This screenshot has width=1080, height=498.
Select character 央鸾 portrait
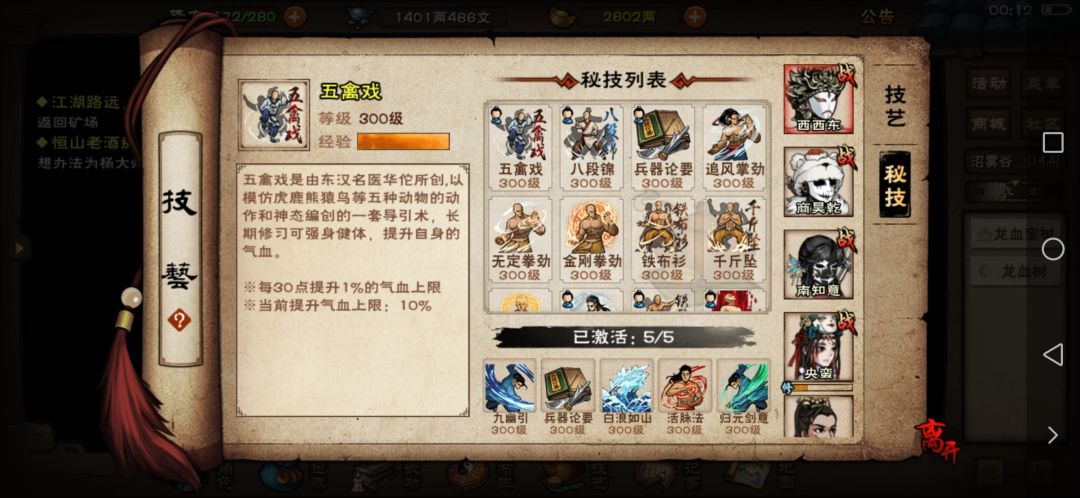818,347
